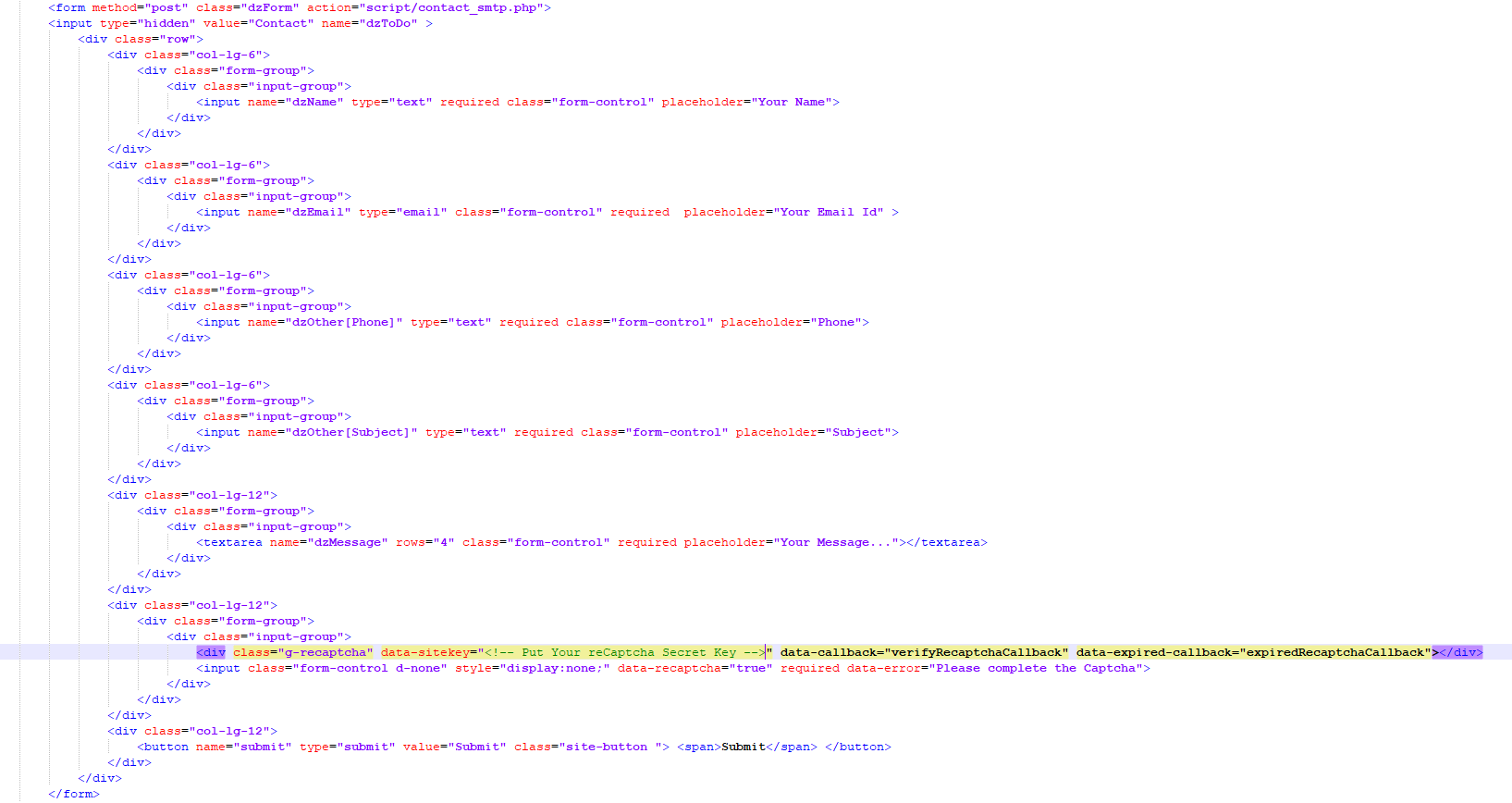Click the "site-button" class on the button
1512x803 pixels.
coord(605,747)
